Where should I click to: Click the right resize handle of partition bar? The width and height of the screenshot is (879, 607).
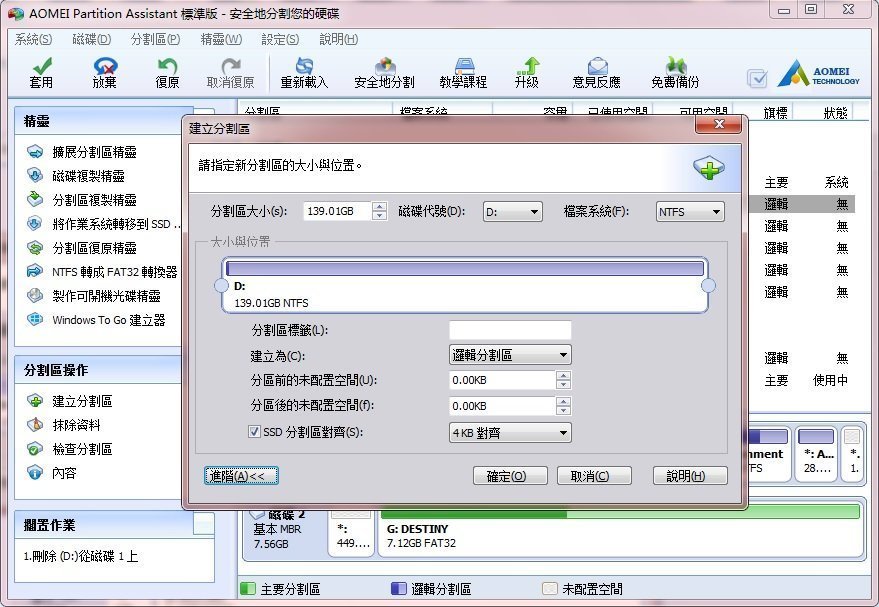coord(709,286)
